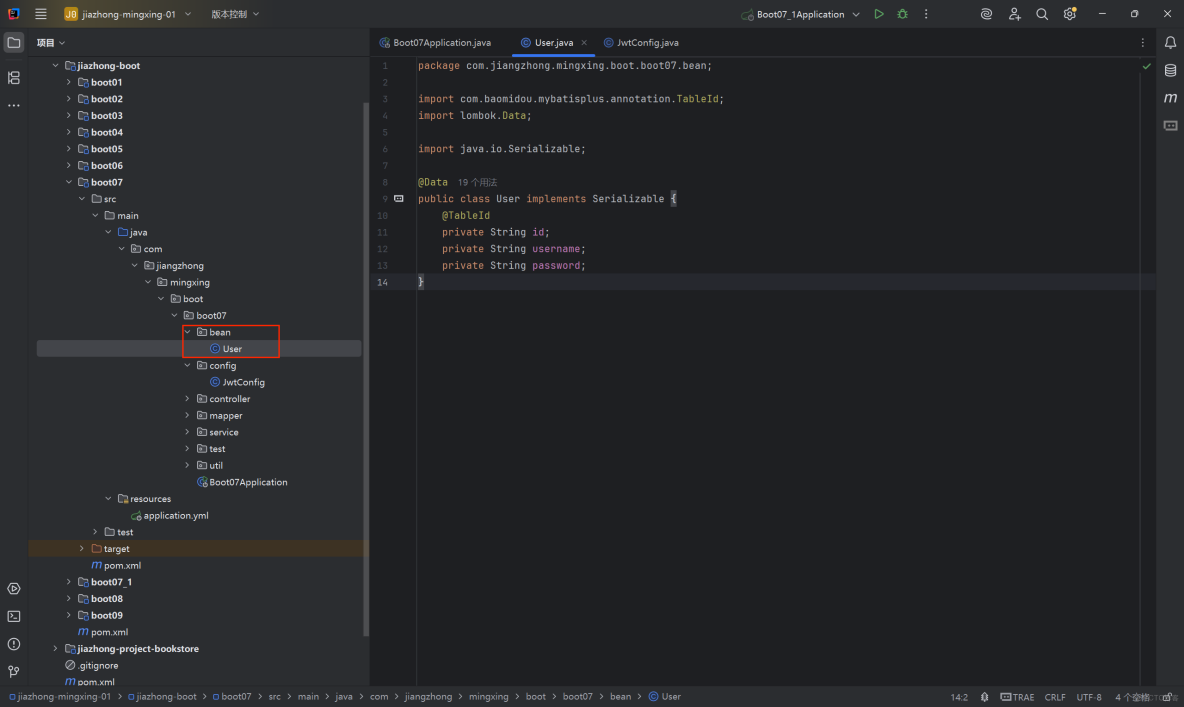Open the Boot07_1Application run configuration dropdown

point(799,14)
